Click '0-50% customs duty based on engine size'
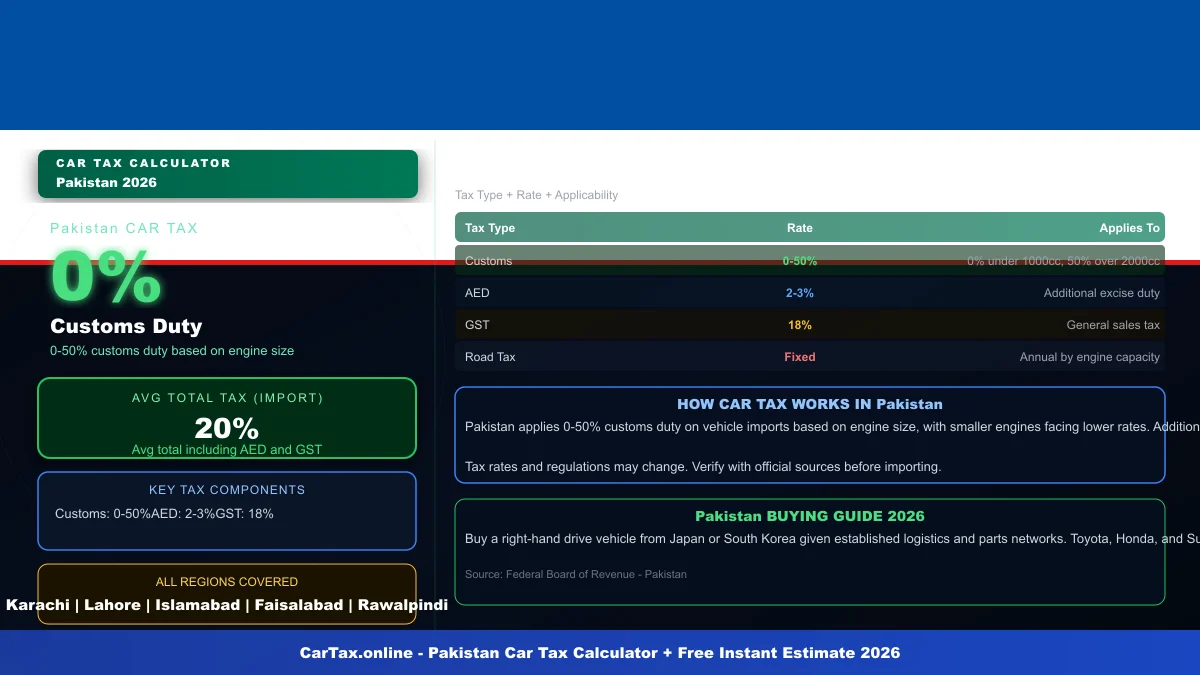The height and width of the screenshot is (675, 1200). click(172, 351)
